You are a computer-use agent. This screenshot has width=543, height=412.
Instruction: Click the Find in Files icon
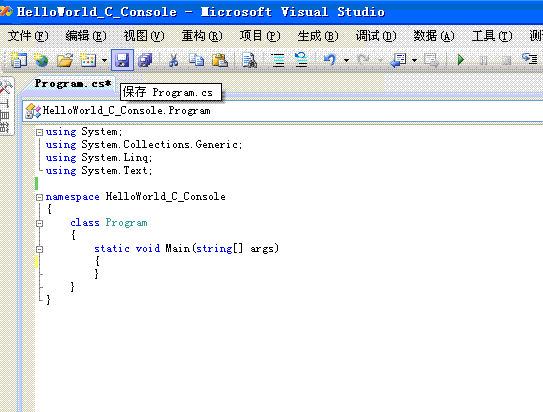coord(249,60)
